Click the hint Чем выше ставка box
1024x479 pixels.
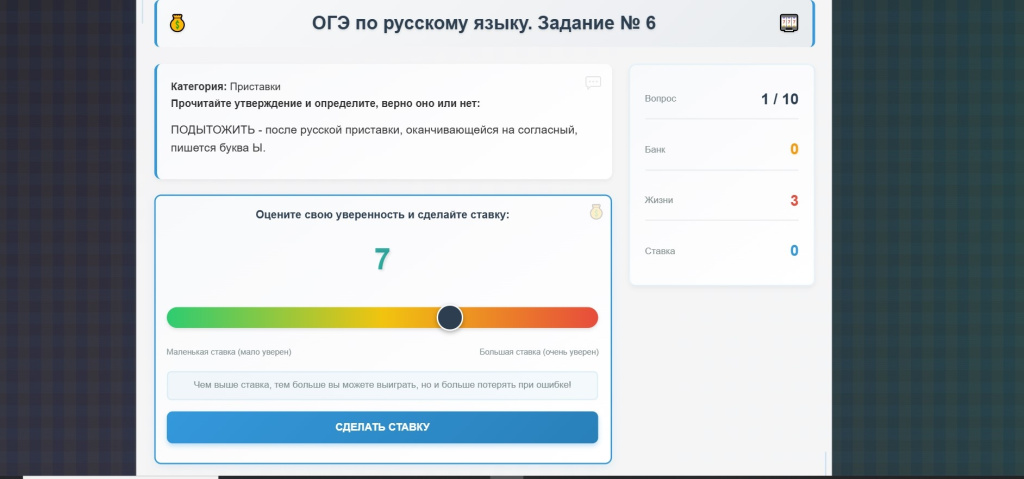pos(382,385)
